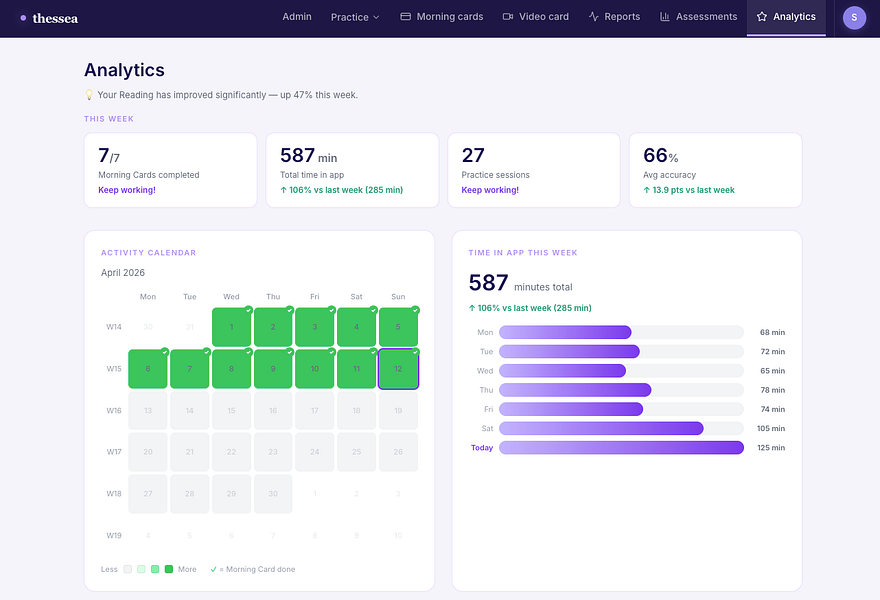Viewport: 880px width, 600px height.
Task: Select April 2 in activity calendar
Action: (x=273, y=327)
